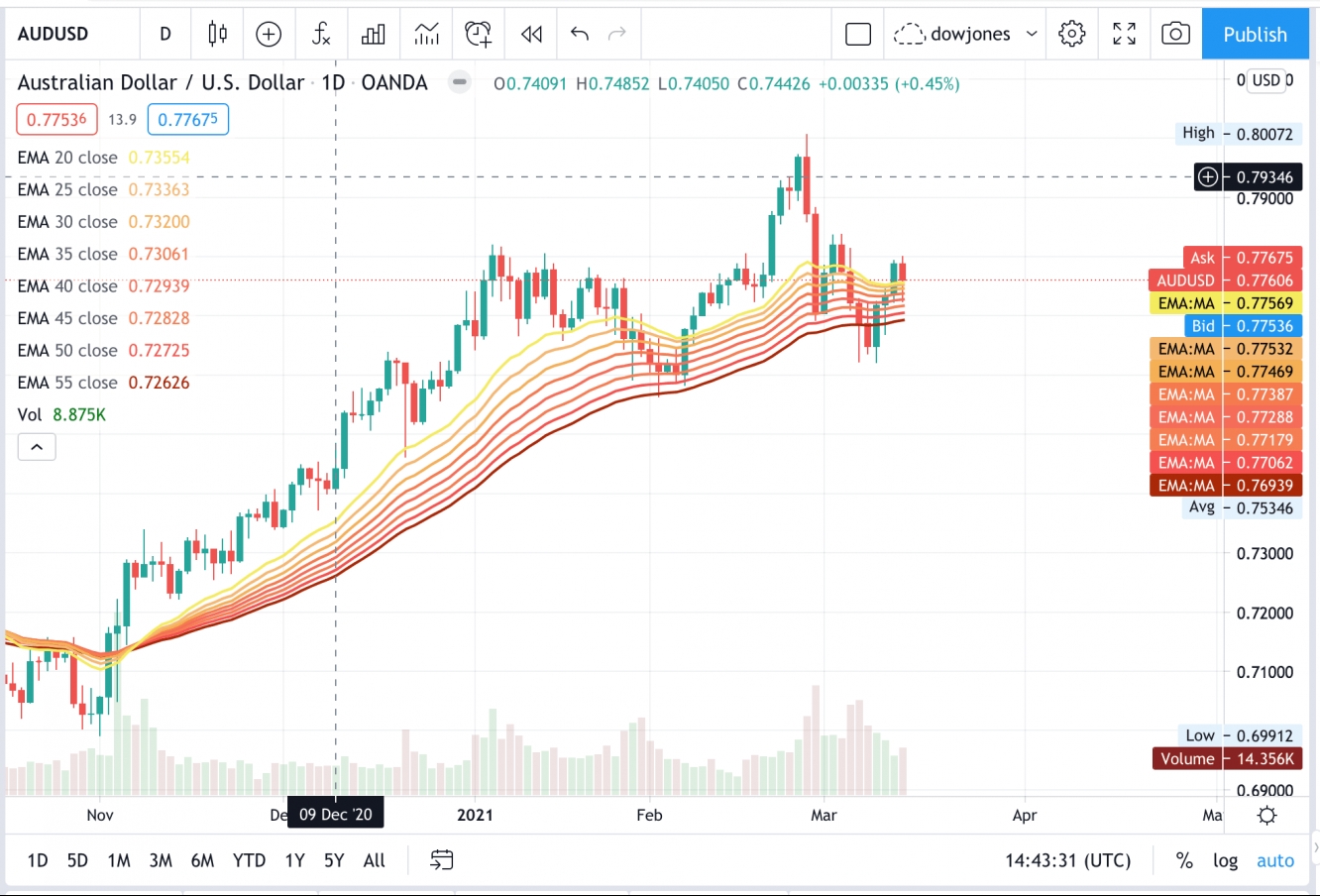Click the yellow EMA:MA 0.77569 label

pos(1225,303)
